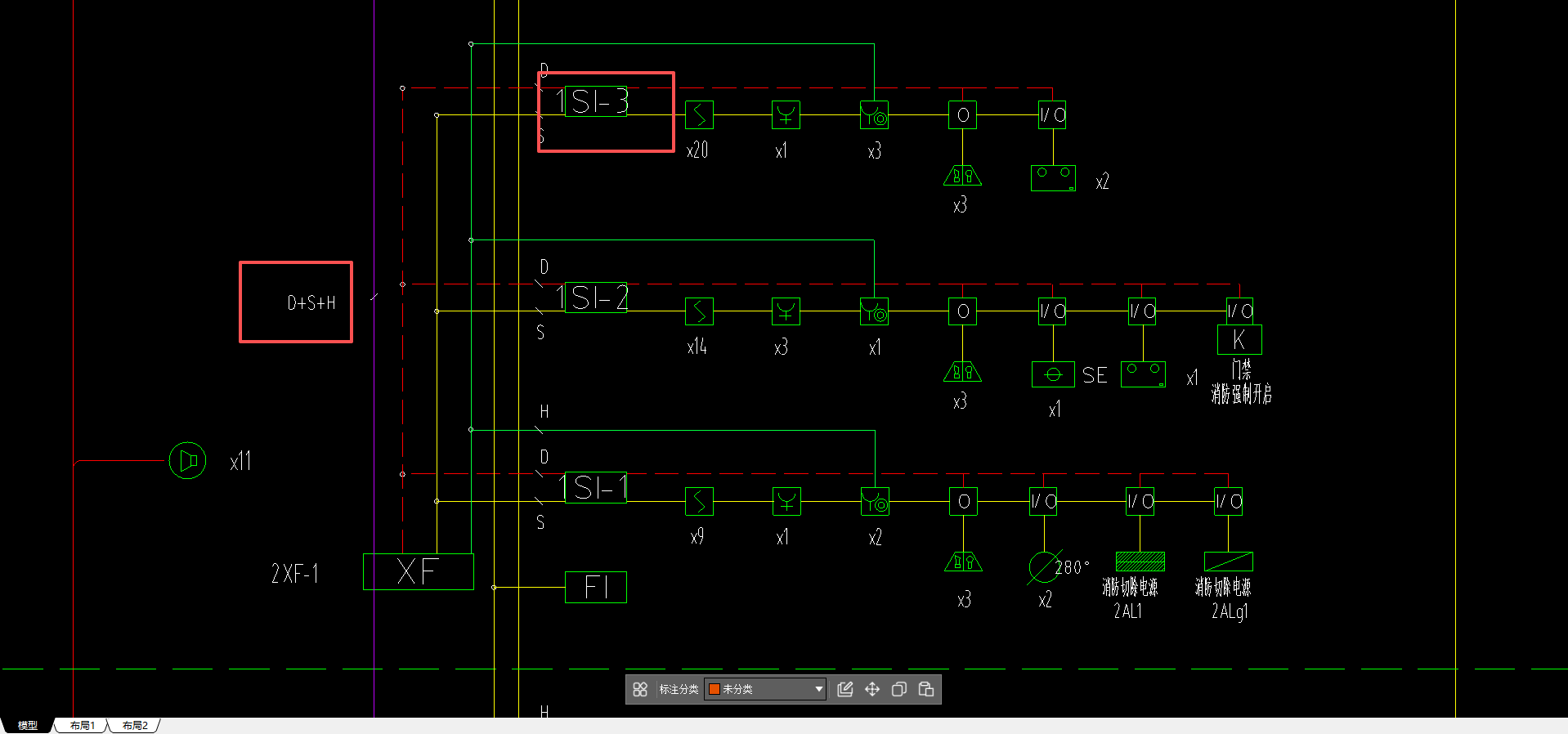This screenshot has width=1568, height=734.
Task: Click the 消防强制开启 text label
Action: pos(1241,394)
